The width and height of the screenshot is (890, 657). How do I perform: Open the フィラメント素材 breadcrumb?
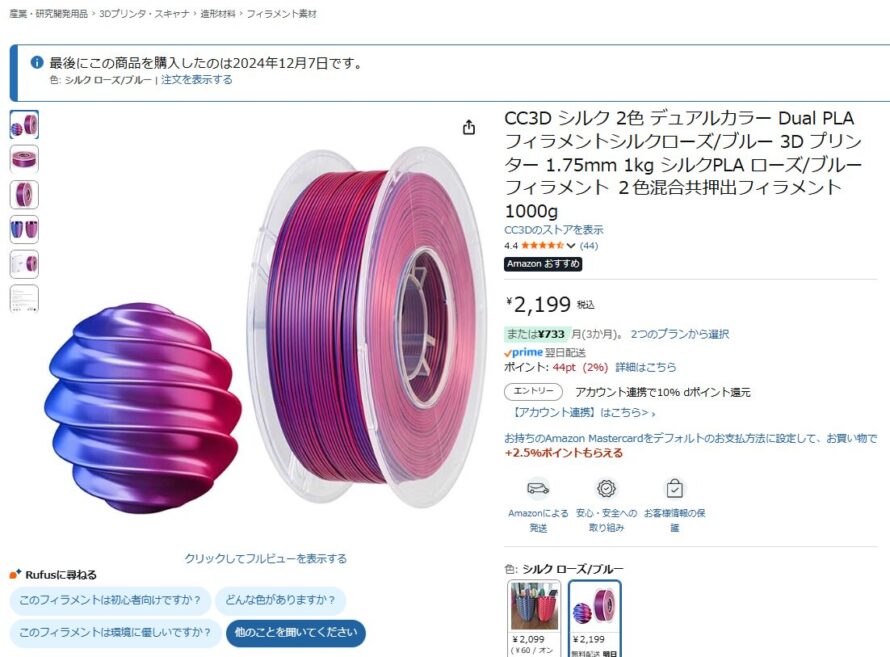coord(282,14)
